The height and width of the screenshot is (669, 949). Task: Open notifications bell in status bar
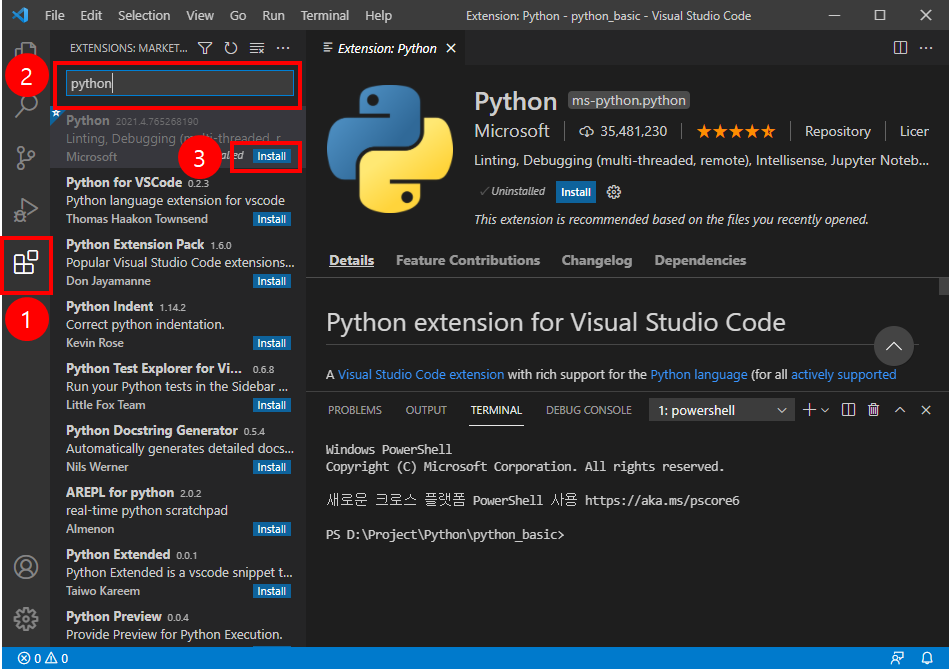[x=927, y=658]
